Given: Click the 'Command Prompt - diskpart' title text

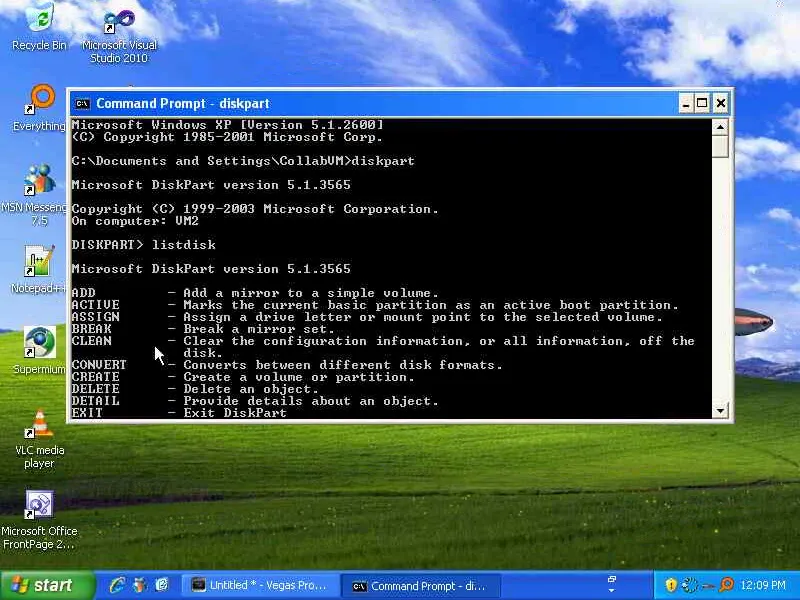Looking at the screenshot, I should [183, 104].
